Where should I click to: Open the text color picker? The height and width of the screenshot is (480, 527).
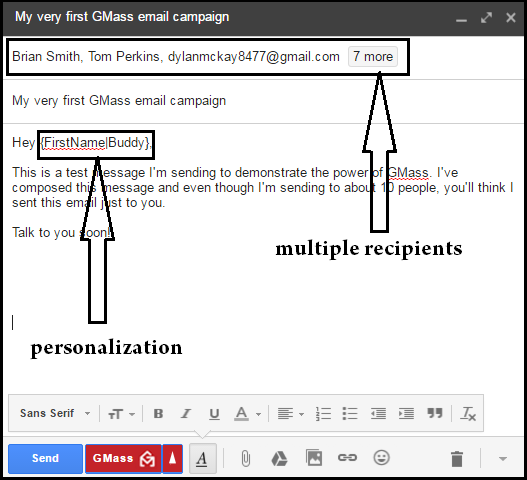247,414
